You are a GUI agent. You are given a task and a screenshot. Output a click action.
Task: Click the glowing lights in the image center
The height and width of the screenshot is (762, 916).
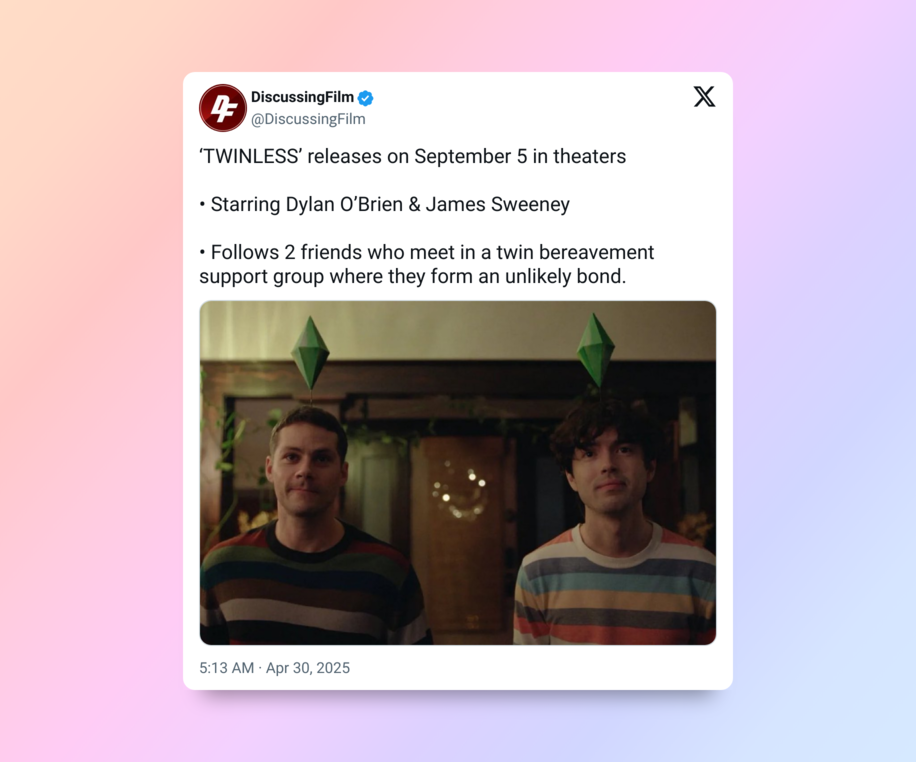click(x=459, y=490)
